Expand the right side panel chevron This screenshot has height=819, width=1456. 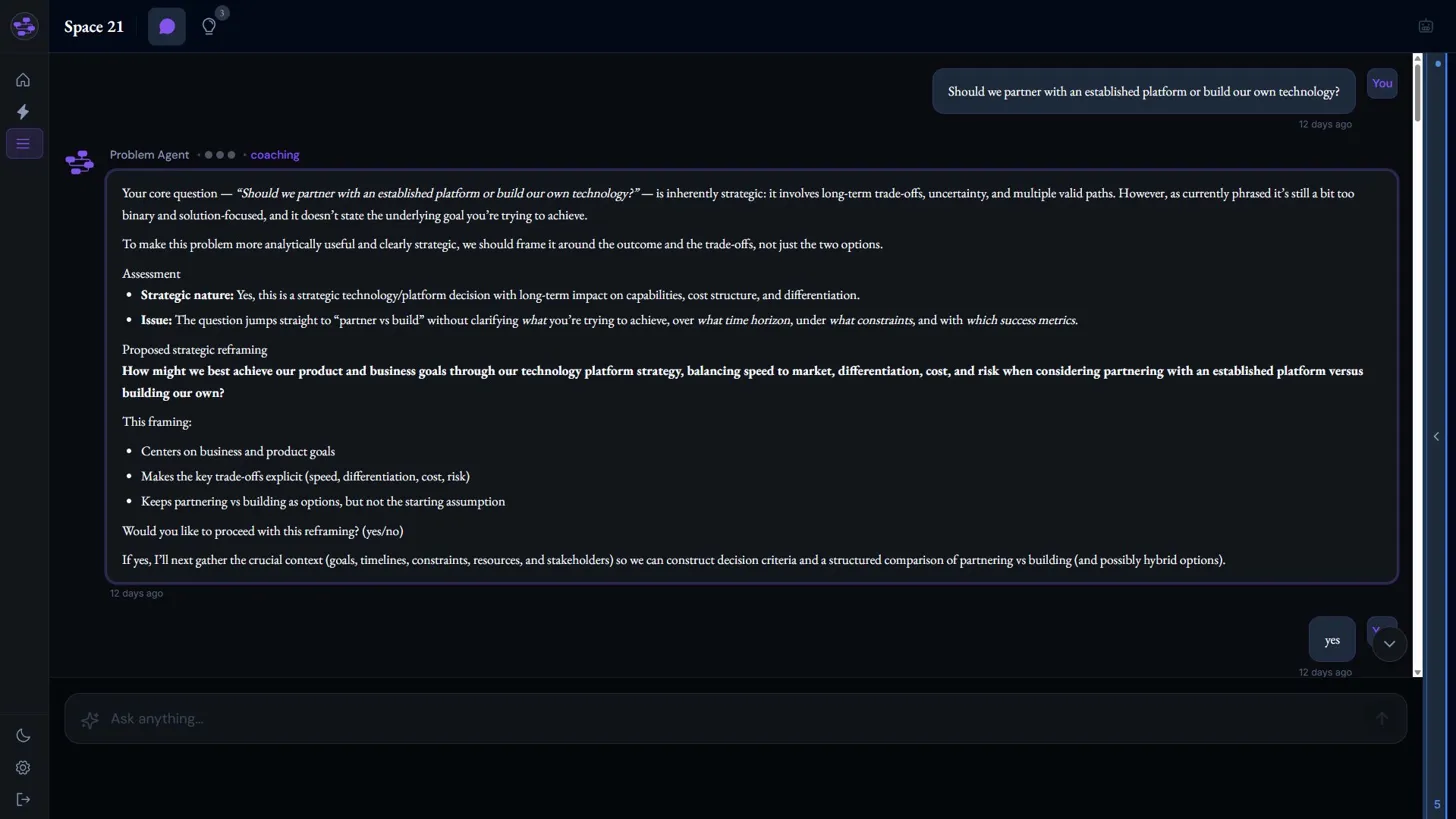(1436, 436)
